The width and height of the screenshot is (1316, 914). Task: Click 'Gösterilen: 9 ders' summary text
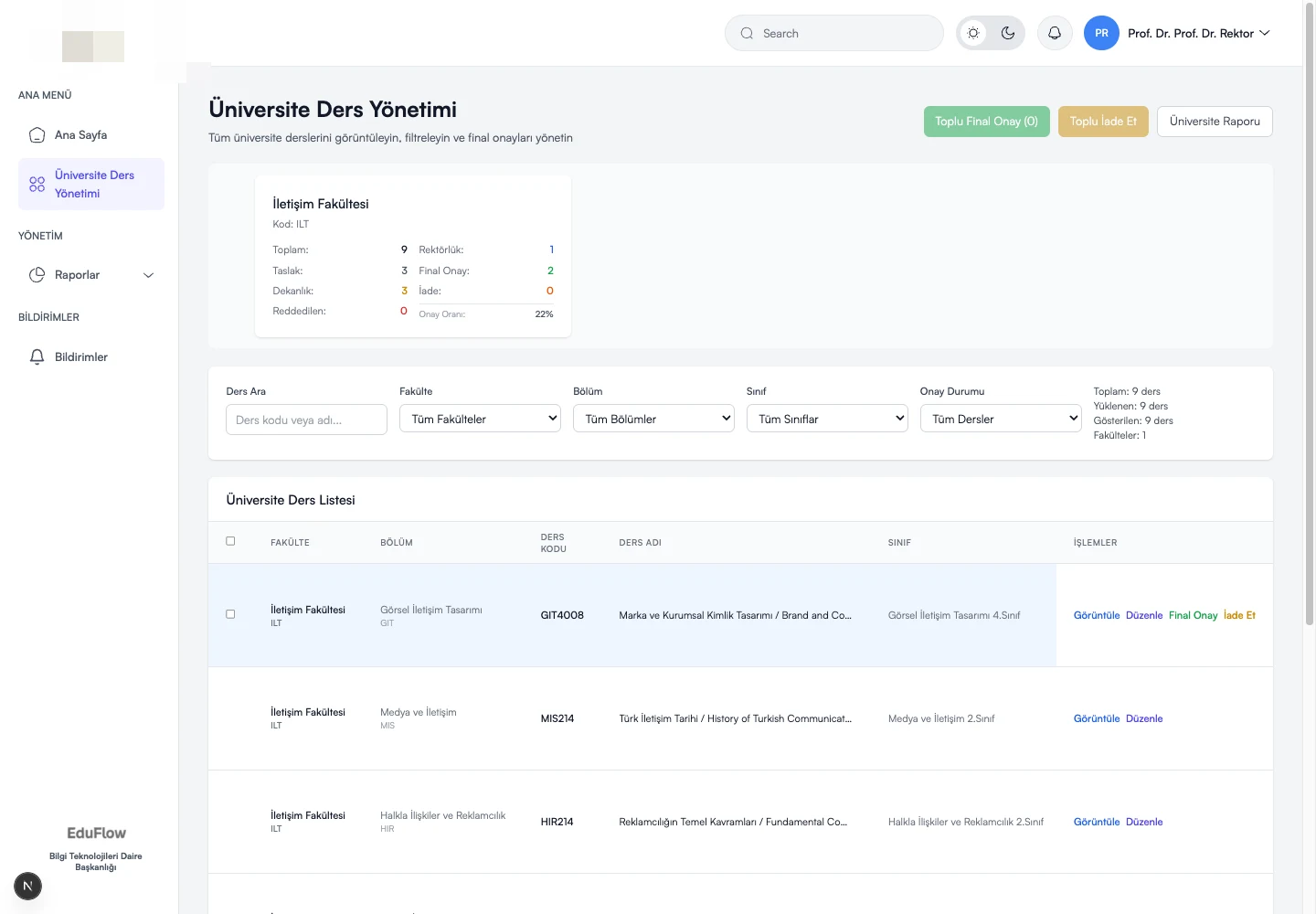pos(1133,420)
